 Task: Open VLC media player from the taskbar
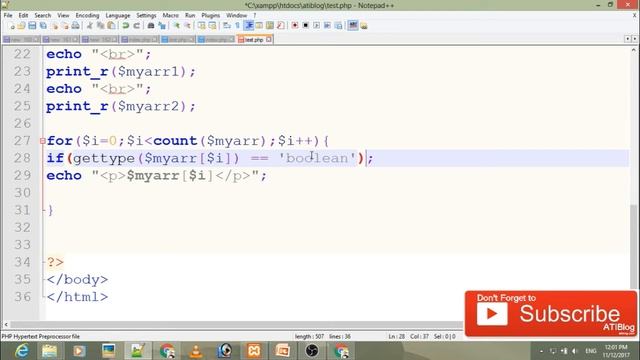coord(196,351)
